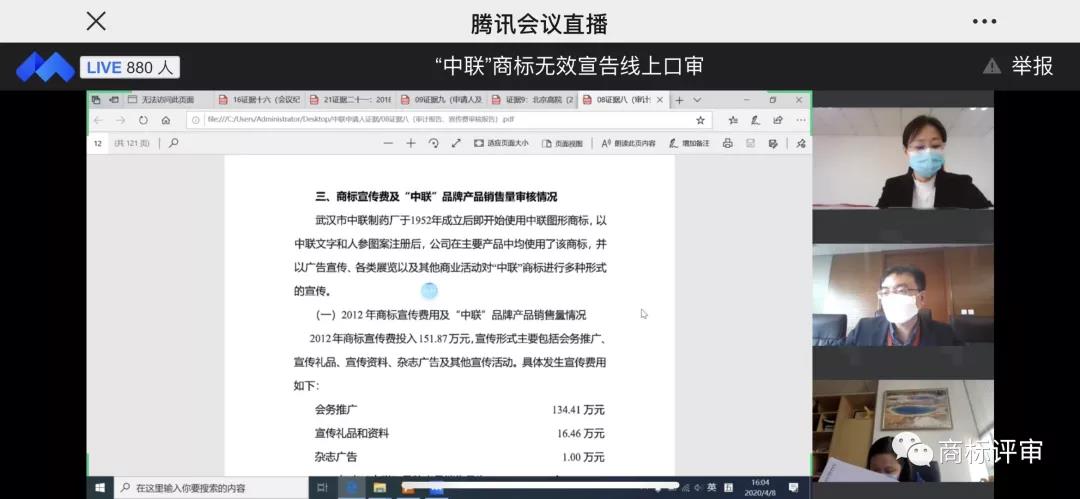Refresh the page in the browser
The height and width of the screenshot is (499, 1080).
click(x=143, y=120)
